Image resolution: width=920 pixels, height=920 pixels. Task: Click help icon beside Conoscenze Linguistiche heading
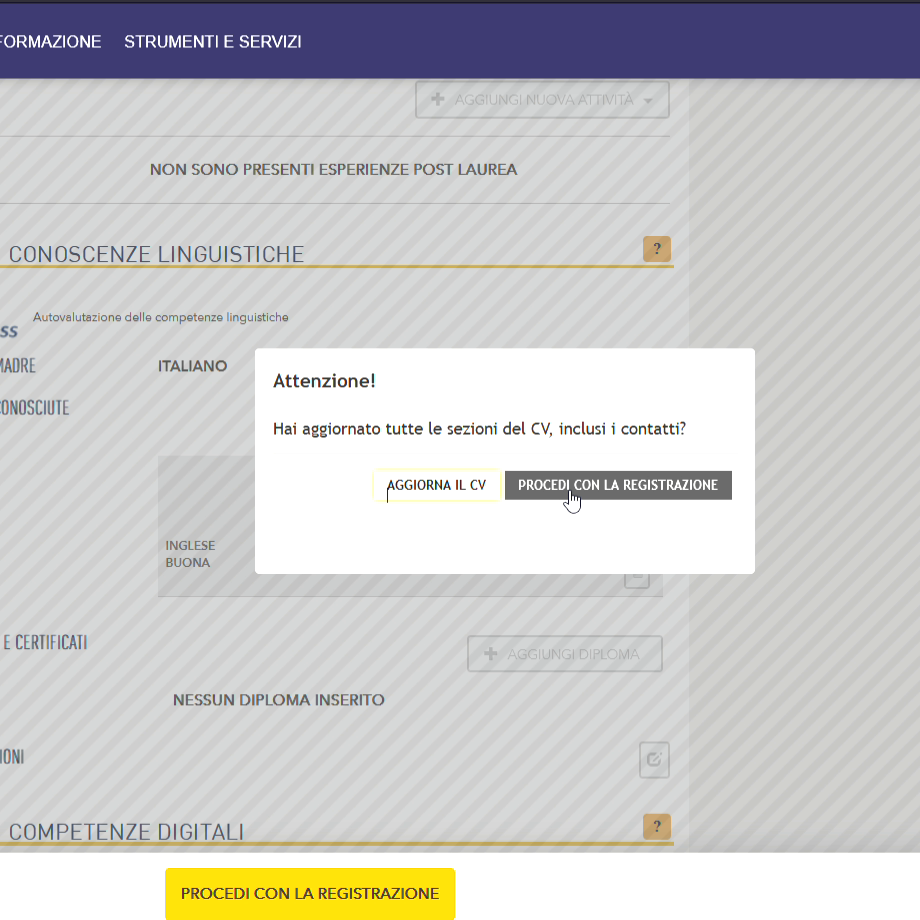tap(656, 249)
